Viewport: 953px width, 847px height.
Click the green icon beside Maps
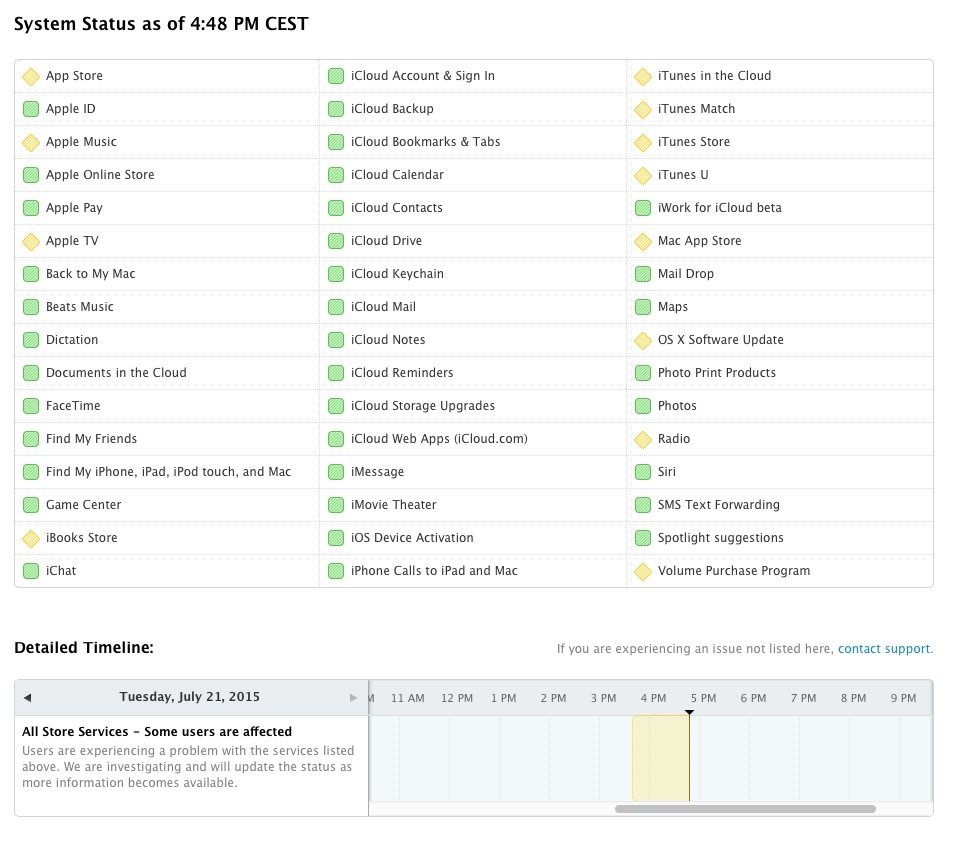click(642, 307)
